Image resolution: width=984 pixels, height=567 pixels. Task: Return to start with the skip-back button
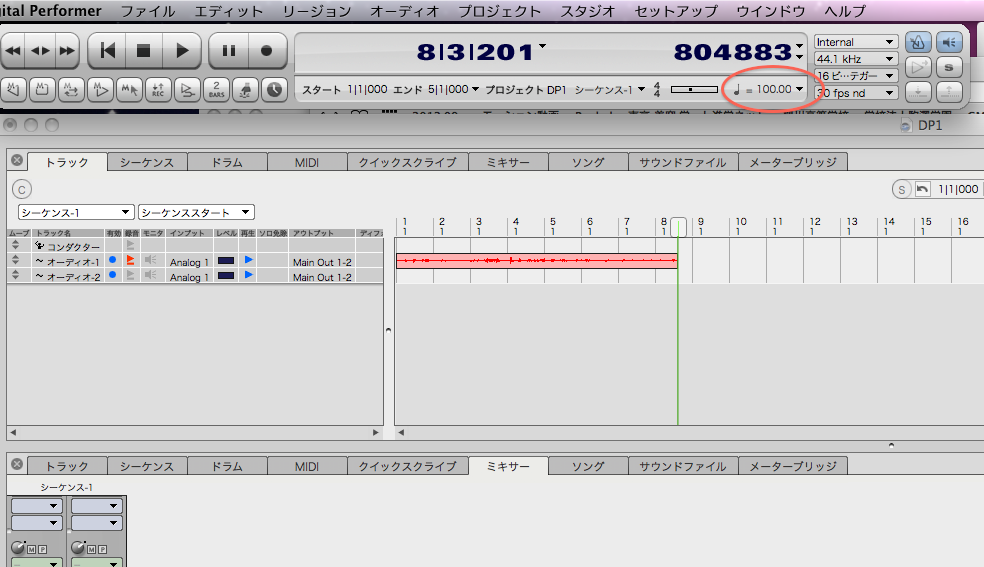click(107, 51)
